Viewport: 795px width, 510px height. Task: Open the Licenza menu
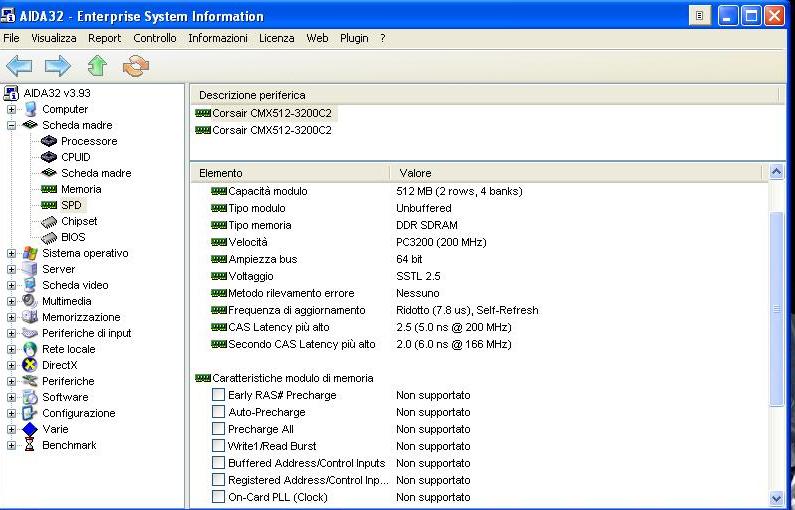277,38
